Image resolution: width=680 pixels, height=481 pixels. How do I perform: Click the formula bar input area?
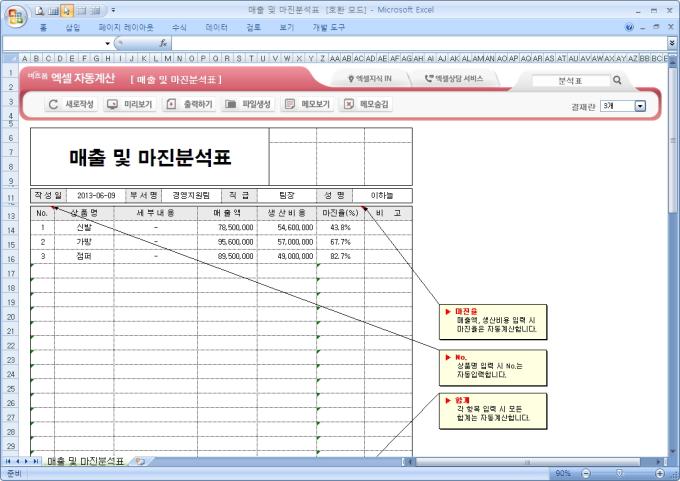click(419, 43)
